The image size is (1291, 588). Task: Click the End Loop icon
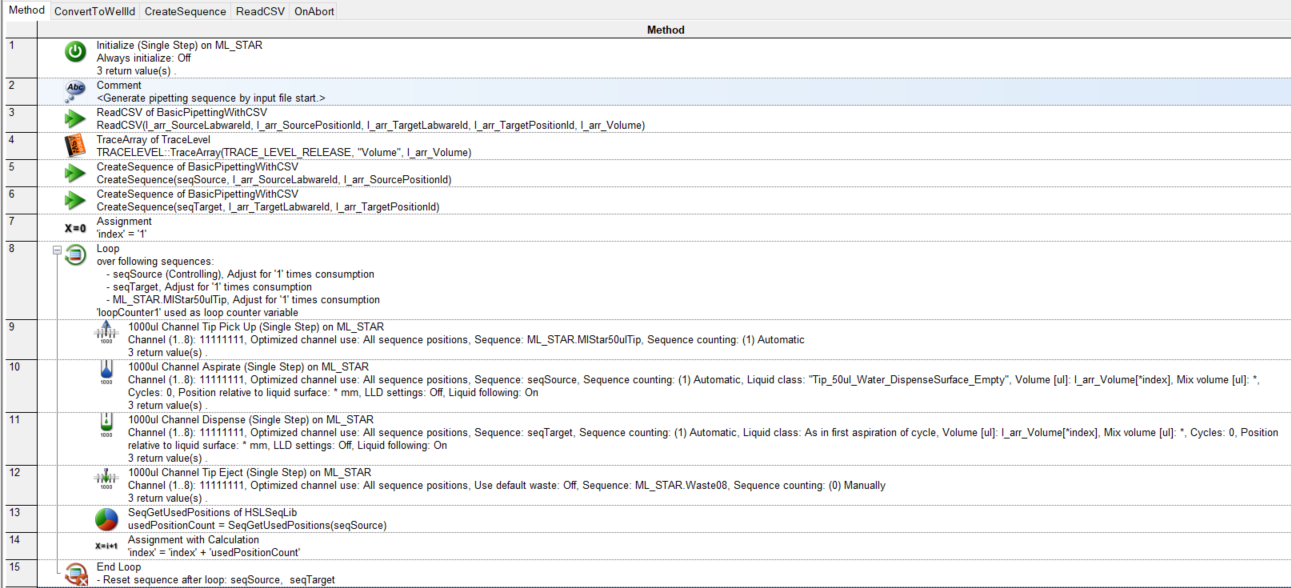[76, 573]
